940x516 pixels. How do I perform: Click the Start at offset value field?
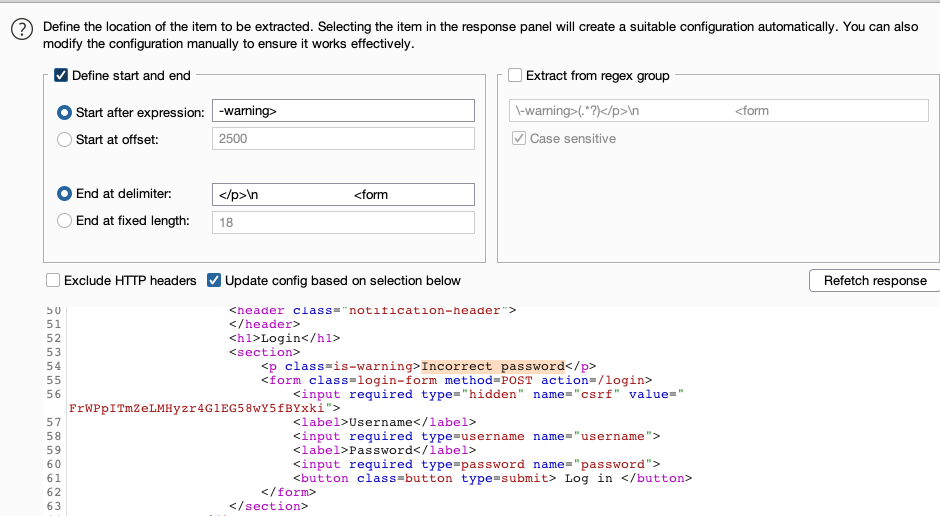tap(342, 139)
